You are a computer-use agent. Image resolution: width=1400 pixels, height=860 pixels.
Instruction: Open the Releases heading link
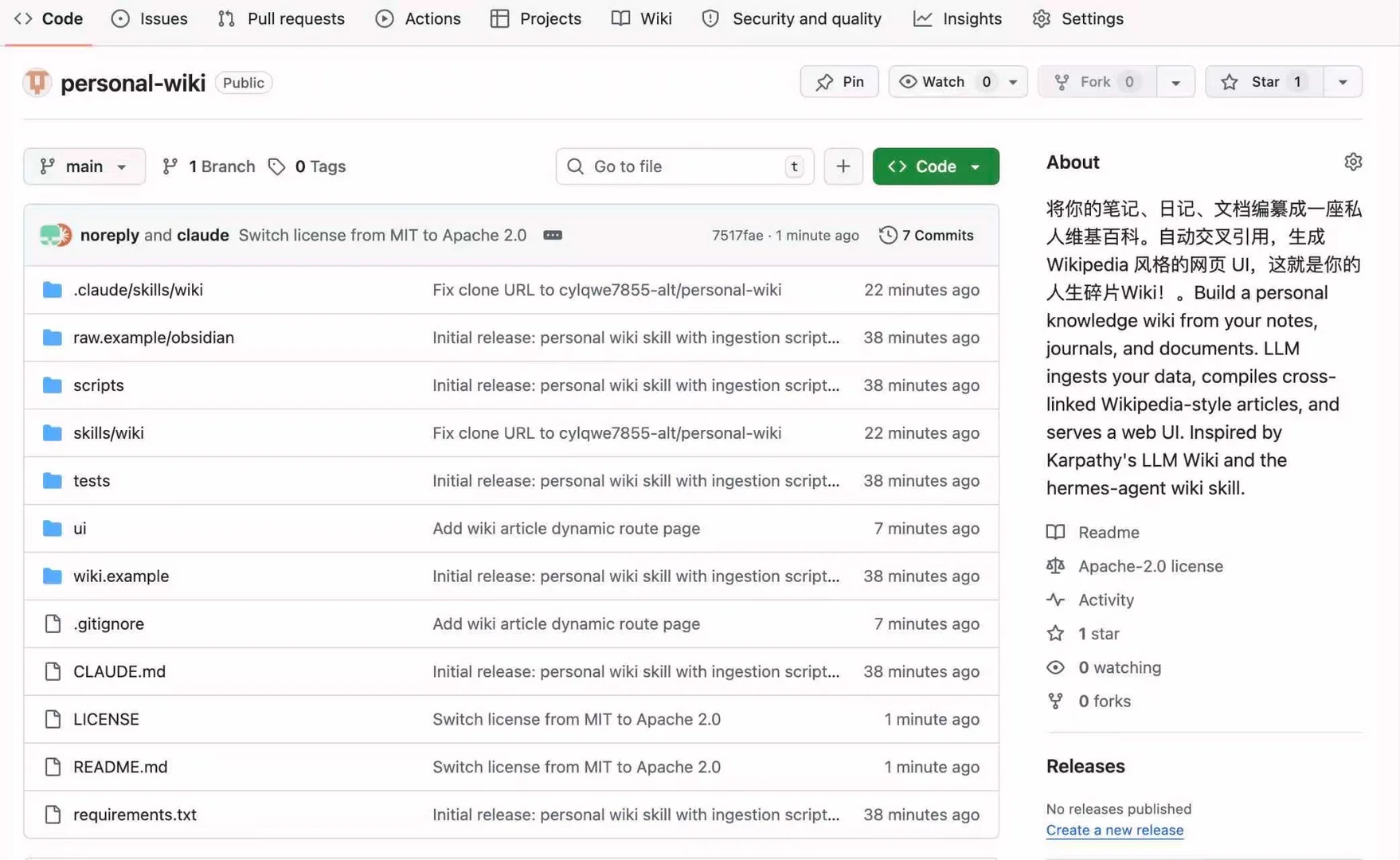pyautogui.click(x=1085, y=766)
